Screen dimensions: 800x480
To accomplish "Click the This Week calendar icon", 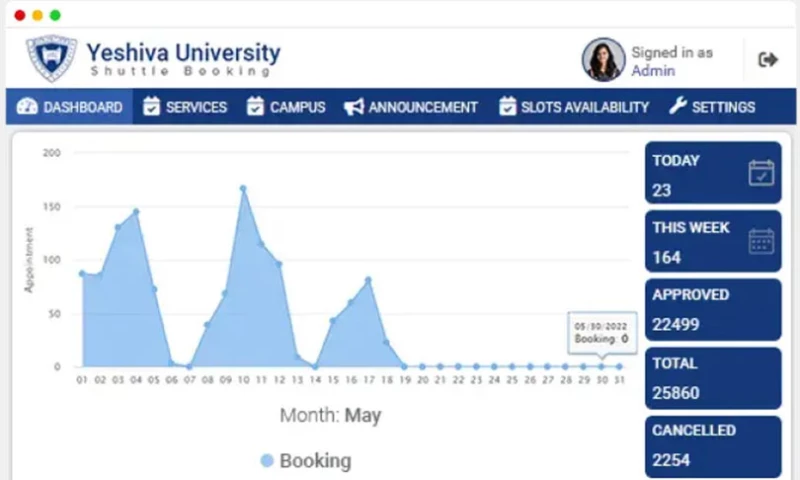I will coord(761,241).
